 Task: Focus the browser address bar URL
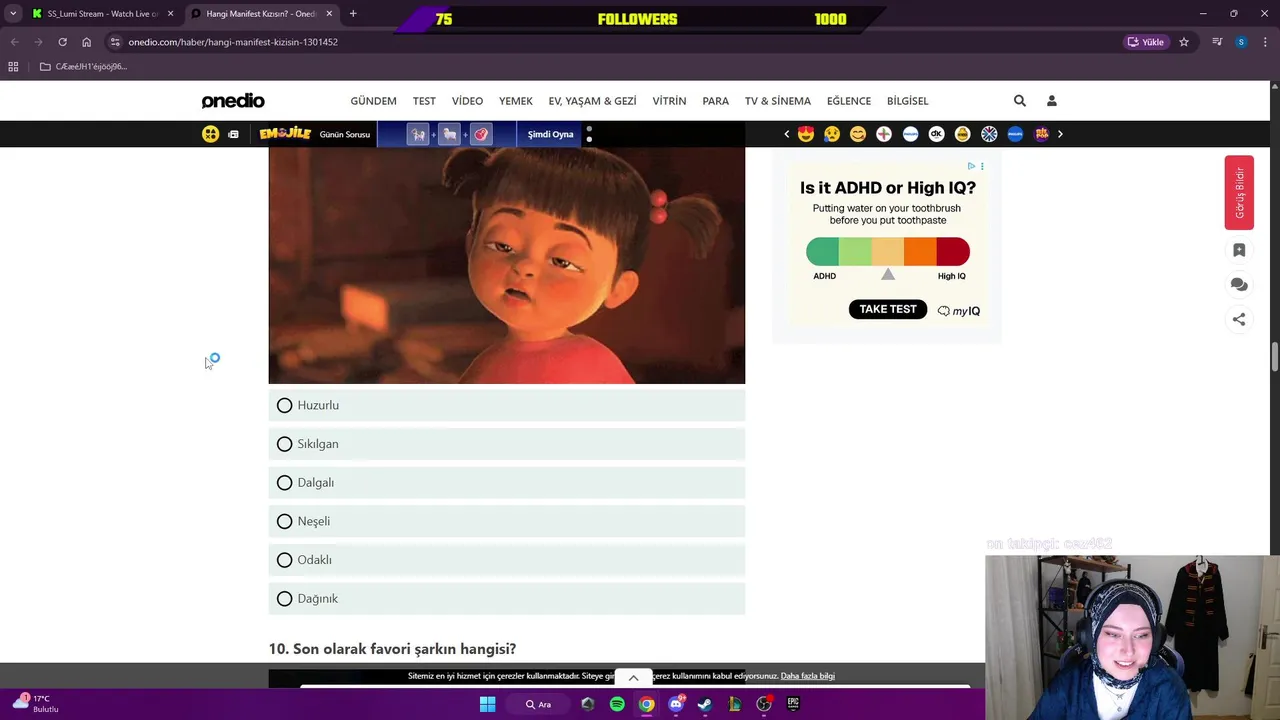(233, 42)
